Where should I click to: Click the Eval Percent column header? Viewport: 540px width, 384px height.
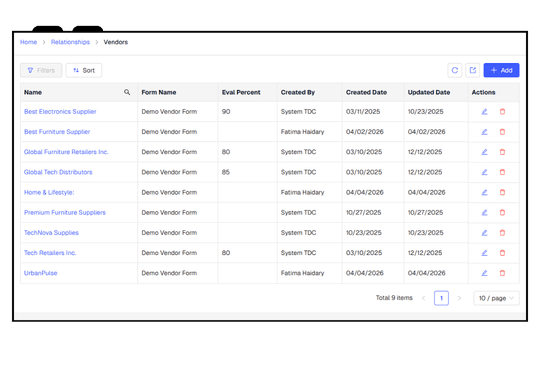tap(248, 92)
